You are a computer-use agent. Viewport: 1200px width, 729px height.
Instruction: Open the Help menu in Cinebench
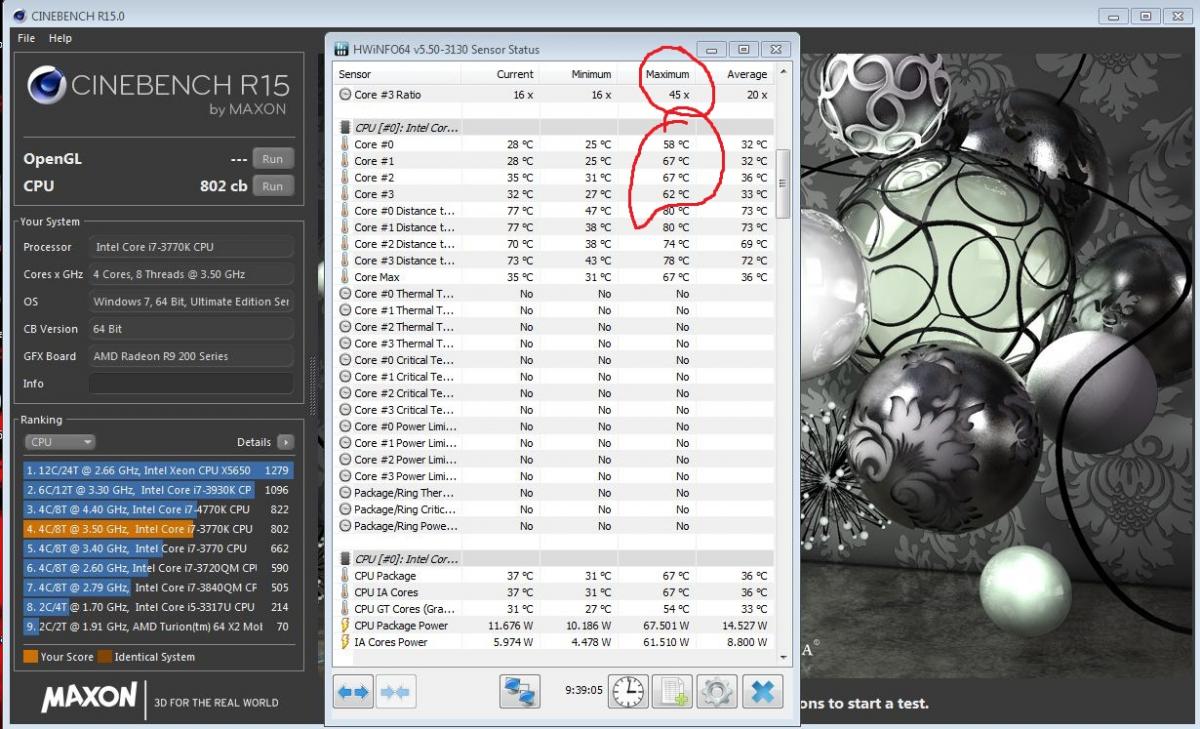click(60, 38)
